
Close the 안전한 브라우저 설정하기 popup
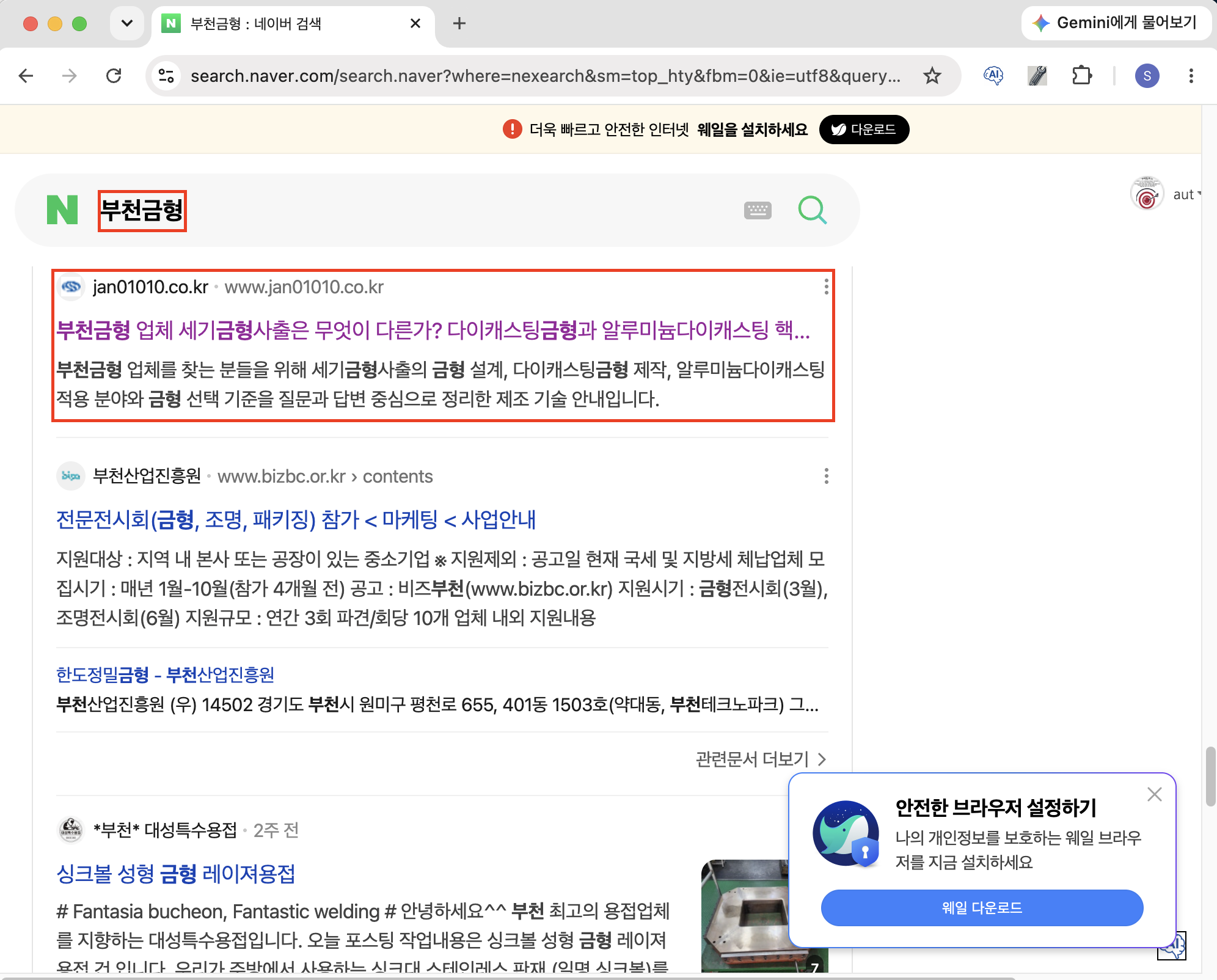(x=1155, y=794)
